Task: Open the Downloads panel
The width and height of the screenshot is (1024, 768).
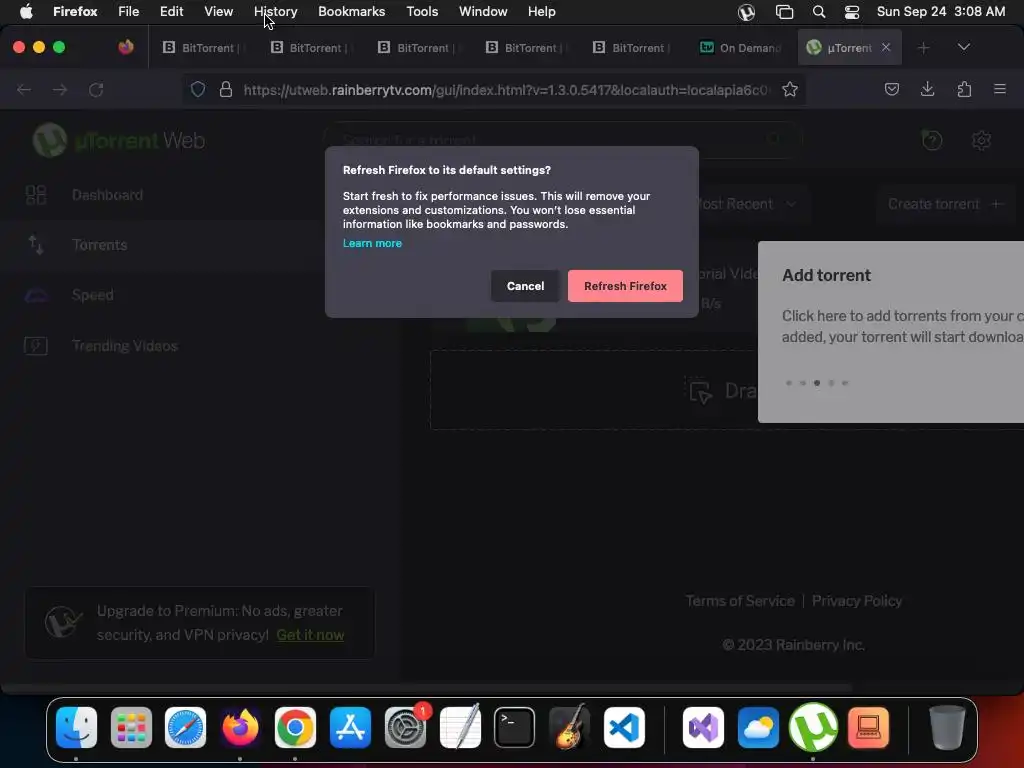Action: pos(927,89)
